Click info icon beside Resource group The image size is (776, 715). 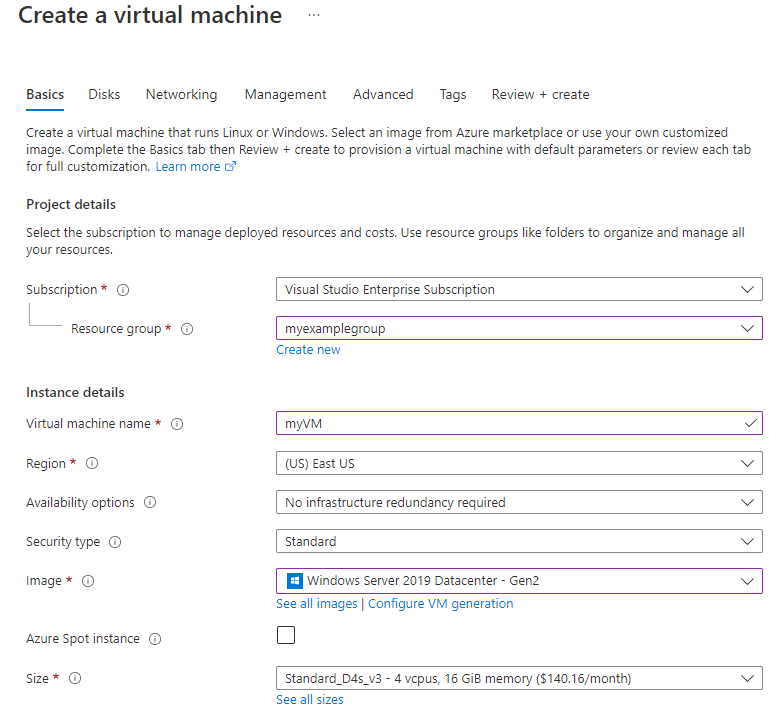[187, 329]
